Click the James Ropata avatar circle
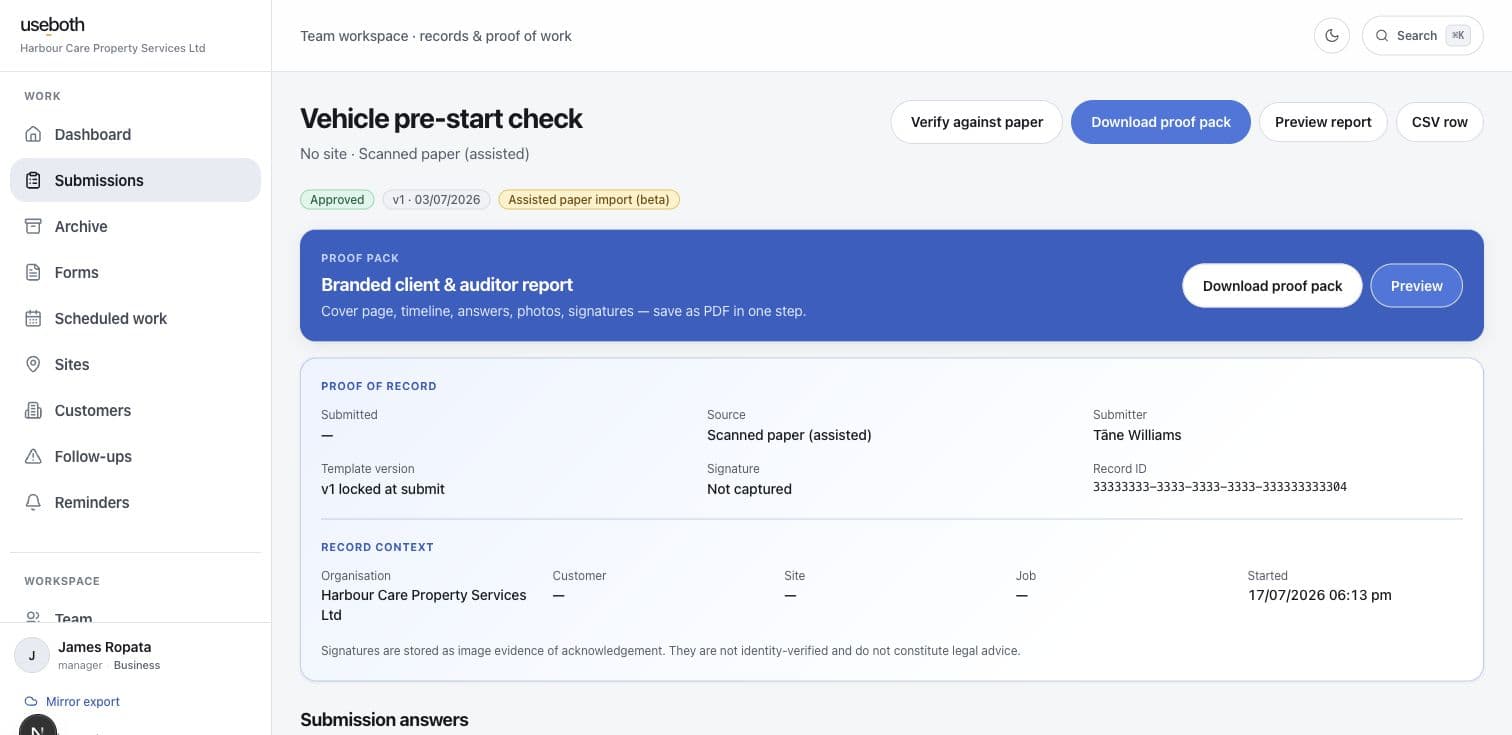 (x=32, y=655)
